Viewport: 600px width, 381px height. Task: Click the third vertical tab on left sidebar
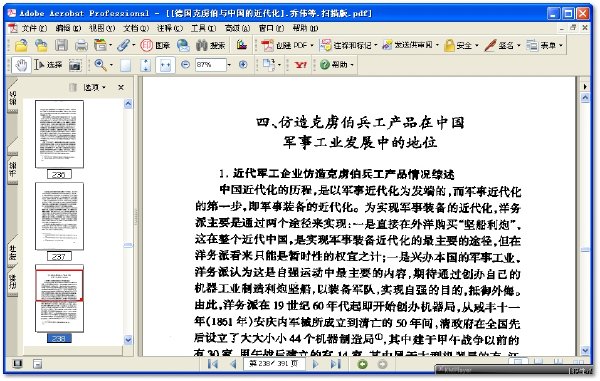[x=13, y=252]
